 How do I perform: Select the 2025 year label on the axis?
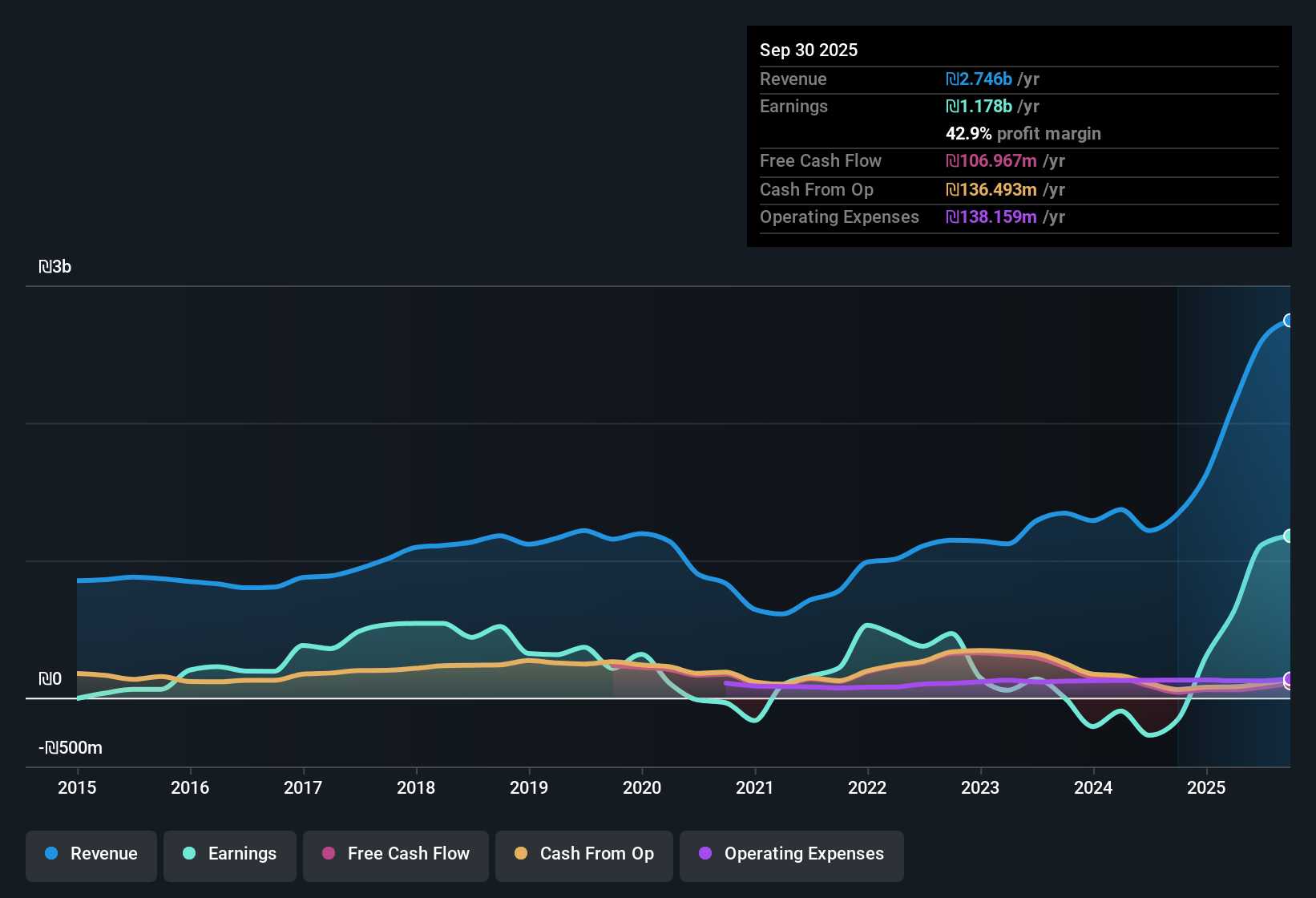click(x=1207, y=788)
